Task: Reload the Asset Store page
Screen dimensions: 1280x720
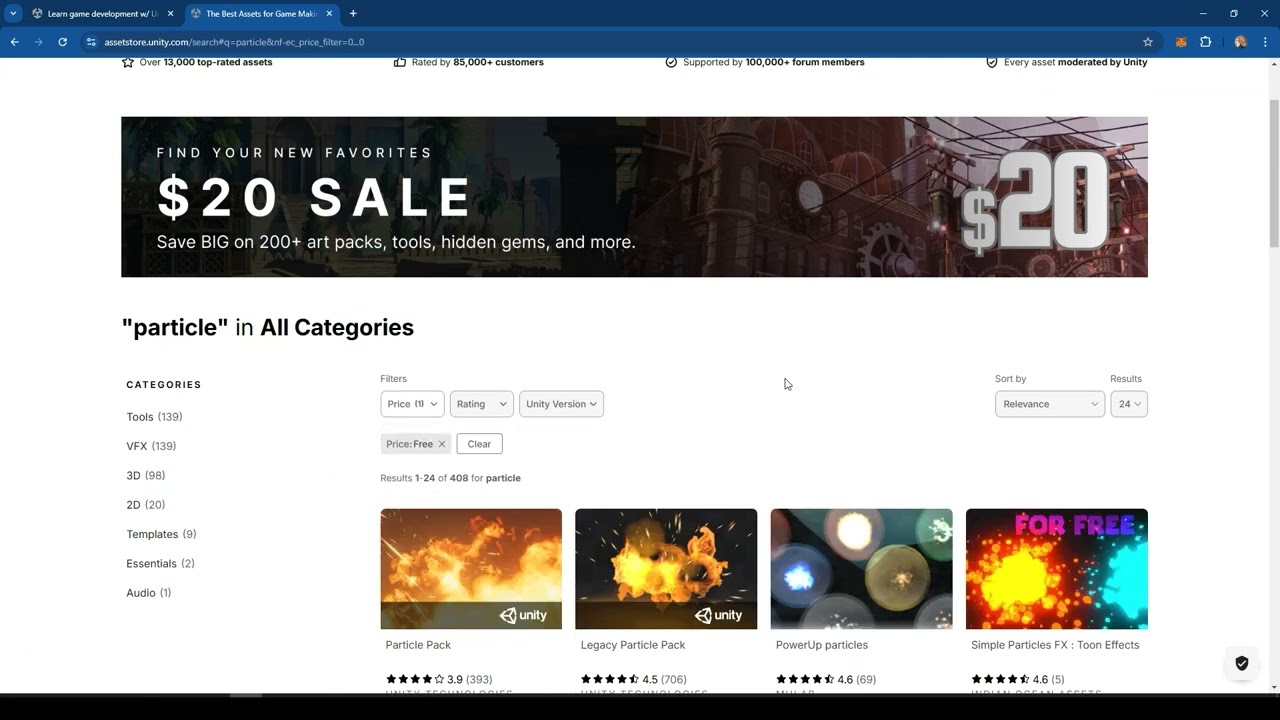Action: coord(62,42)
